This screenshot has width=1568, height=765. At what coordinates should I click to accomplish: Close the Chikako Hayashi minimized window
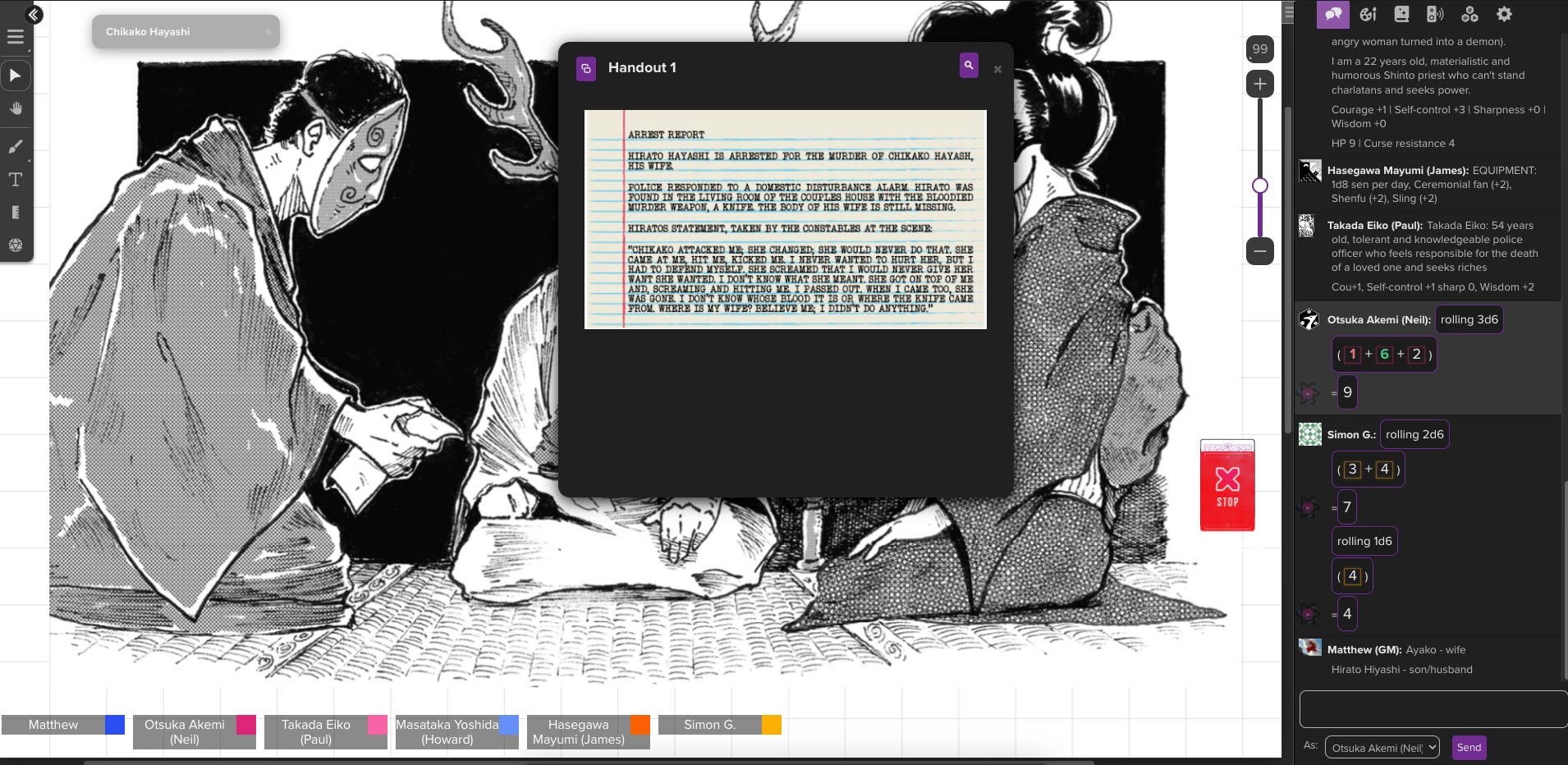[x=268, y=32]
